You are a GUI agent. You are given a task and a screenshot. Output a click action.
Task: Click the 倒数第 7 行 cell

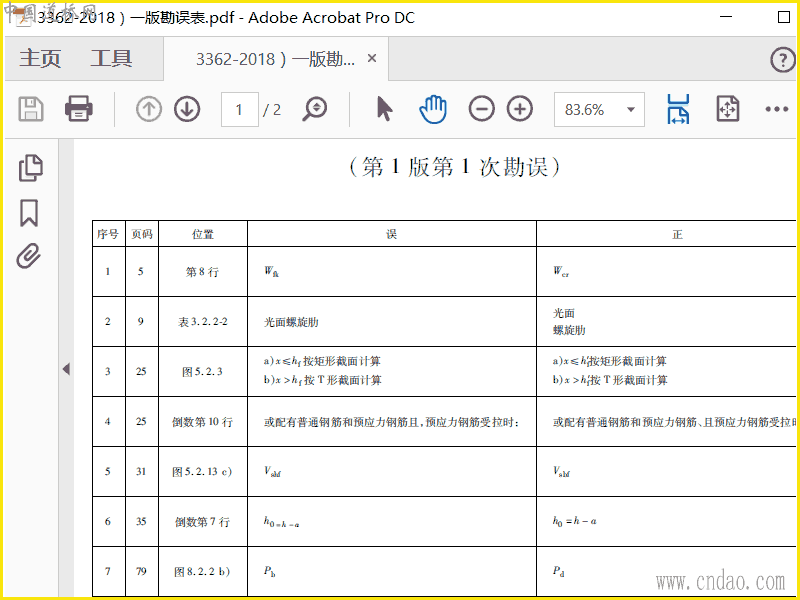[x=203, y=521]
